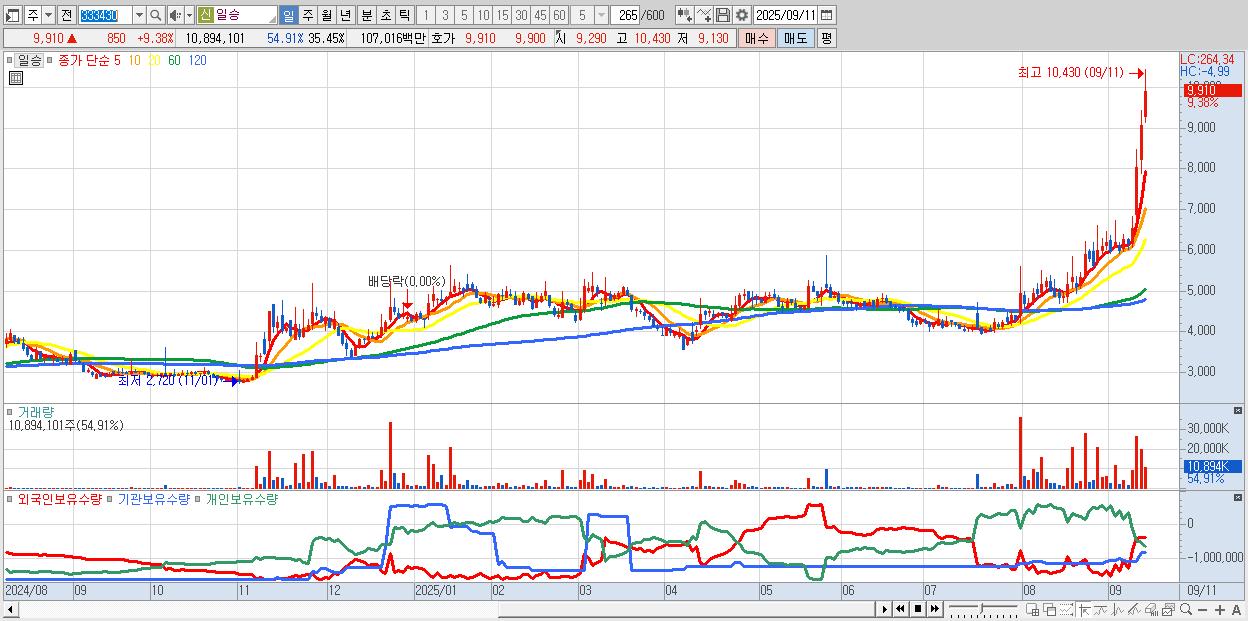
Task: Choose the 30 interval preset button
Action: coord(521,15)
